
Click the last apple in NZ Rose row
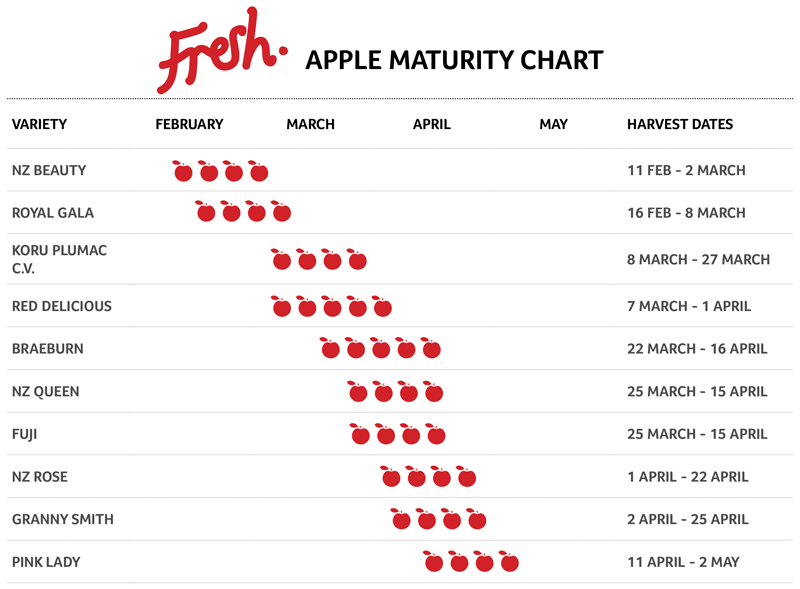point(466,476)
